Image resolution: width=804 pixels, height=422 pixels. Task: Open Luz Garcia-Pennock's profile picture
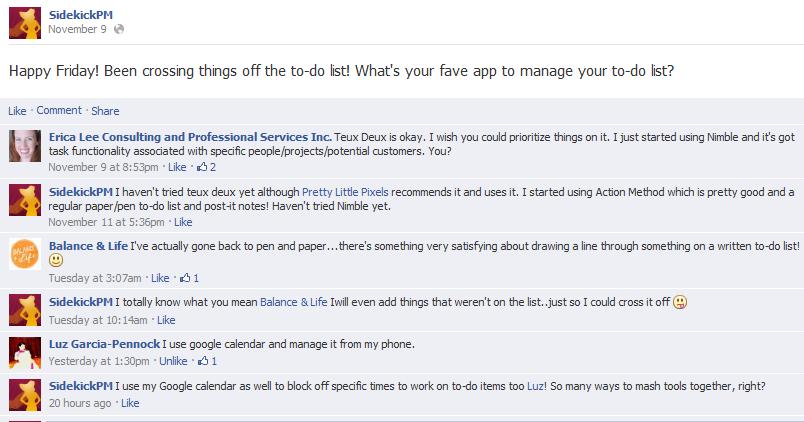25,353
